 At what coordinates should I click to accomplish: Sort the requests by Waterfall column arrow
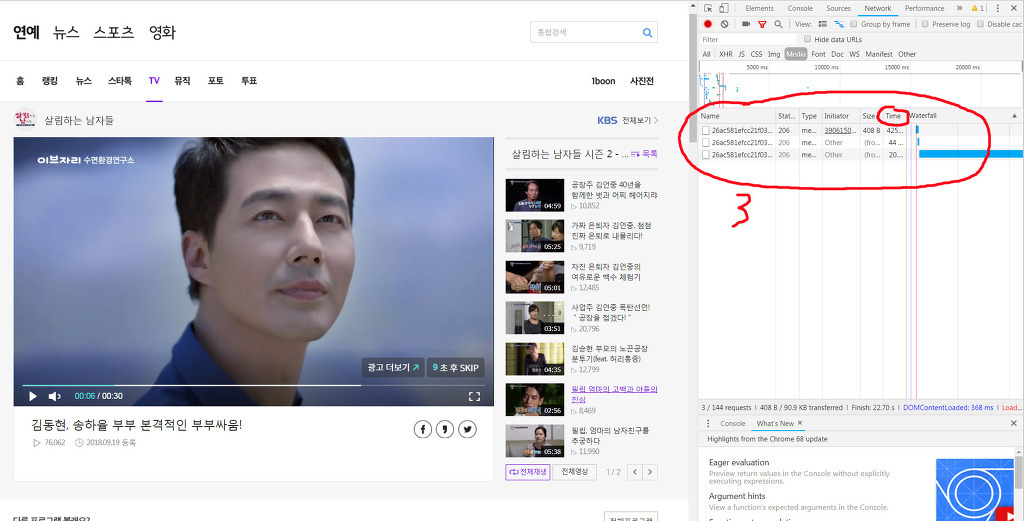pos(1015,116)
